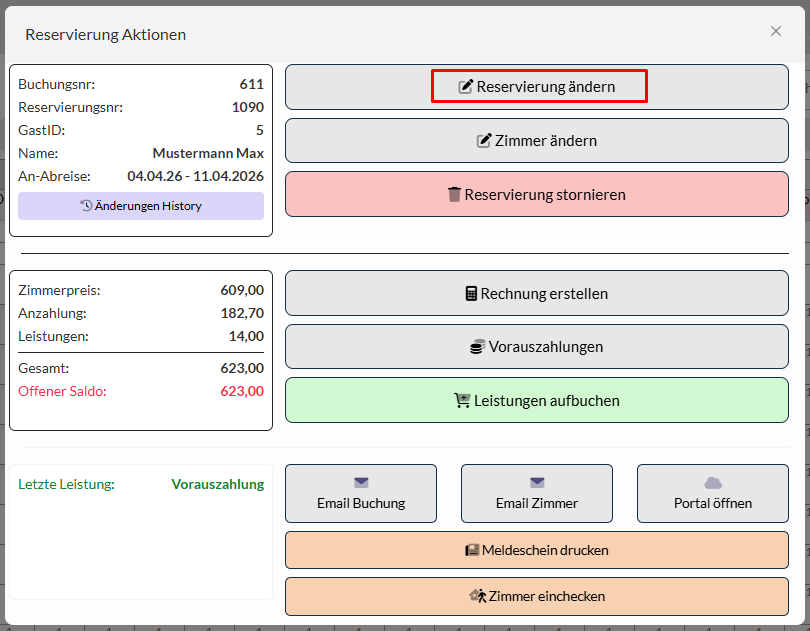Click the envelope icon above Email Buchung
The image size is (810, 631).
click(361, 483)
